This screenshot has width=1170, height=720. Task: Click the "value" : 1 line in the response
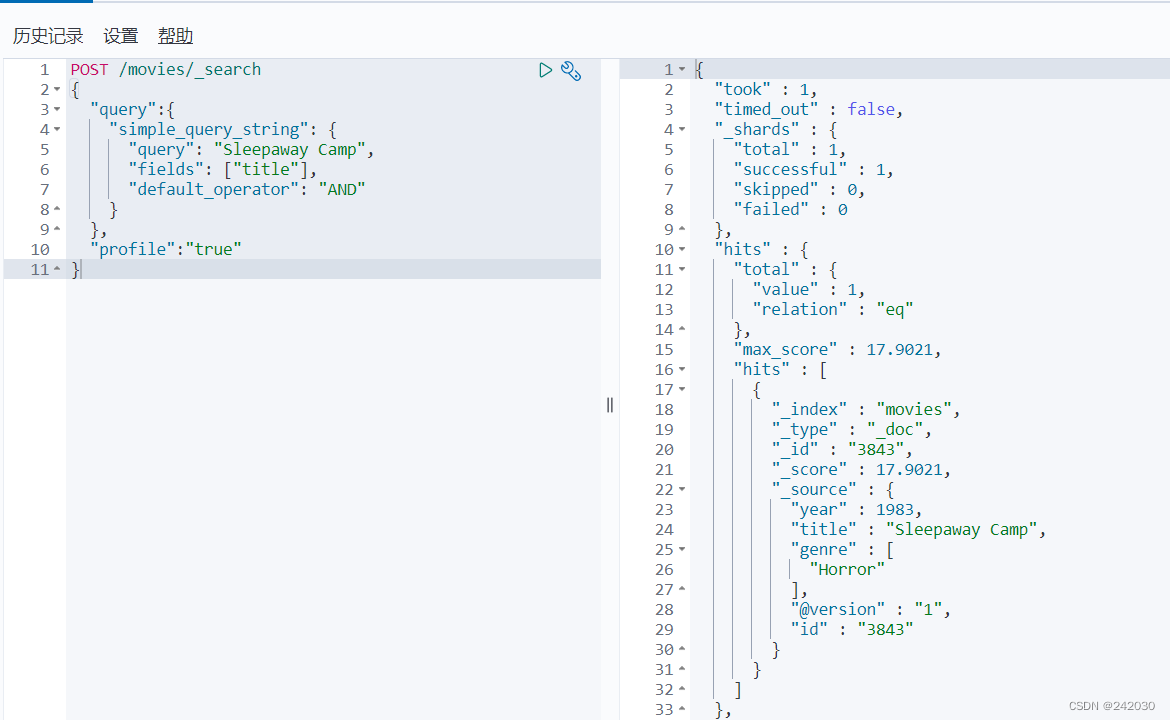click(808, 290)
